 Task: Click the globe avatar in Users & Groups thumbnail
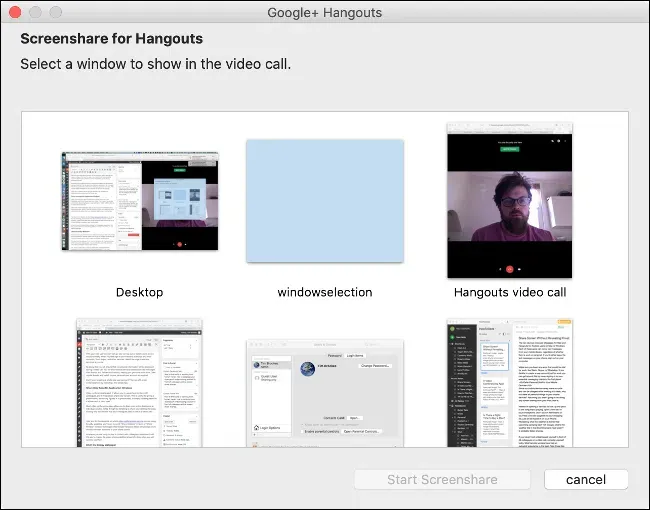click(x=308, y=369)
